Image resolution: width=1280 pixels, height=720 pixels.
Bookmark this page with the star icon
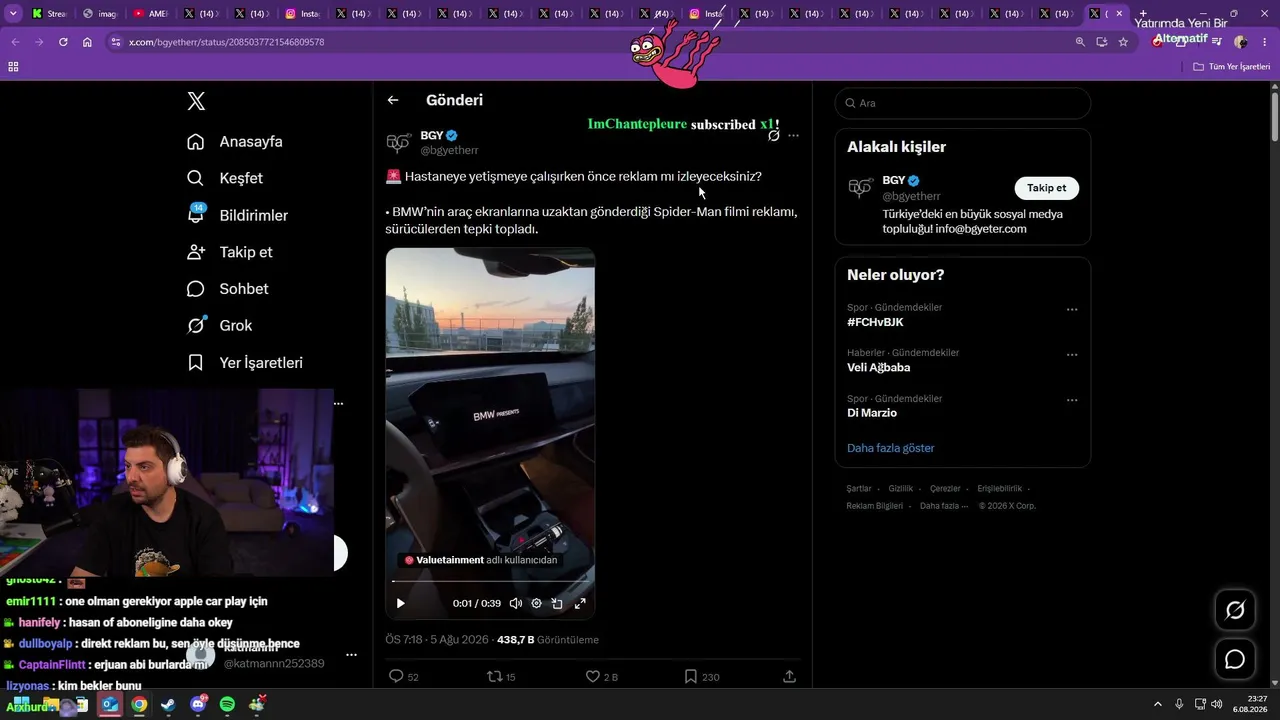[x=1123, y=42]
